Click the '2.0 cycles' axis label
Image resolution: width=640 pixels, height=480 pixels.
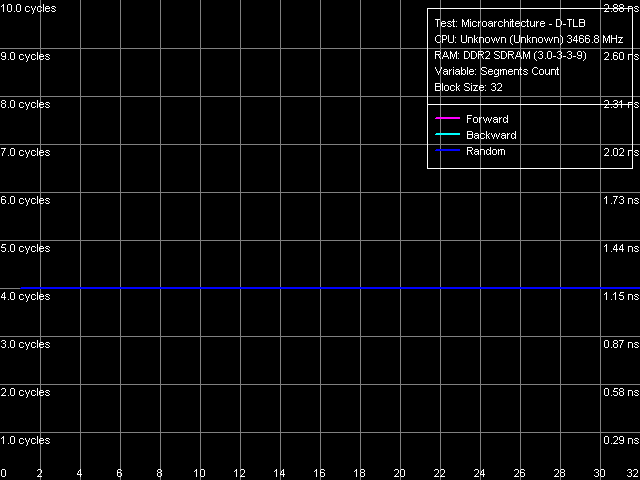coord(25,392)
